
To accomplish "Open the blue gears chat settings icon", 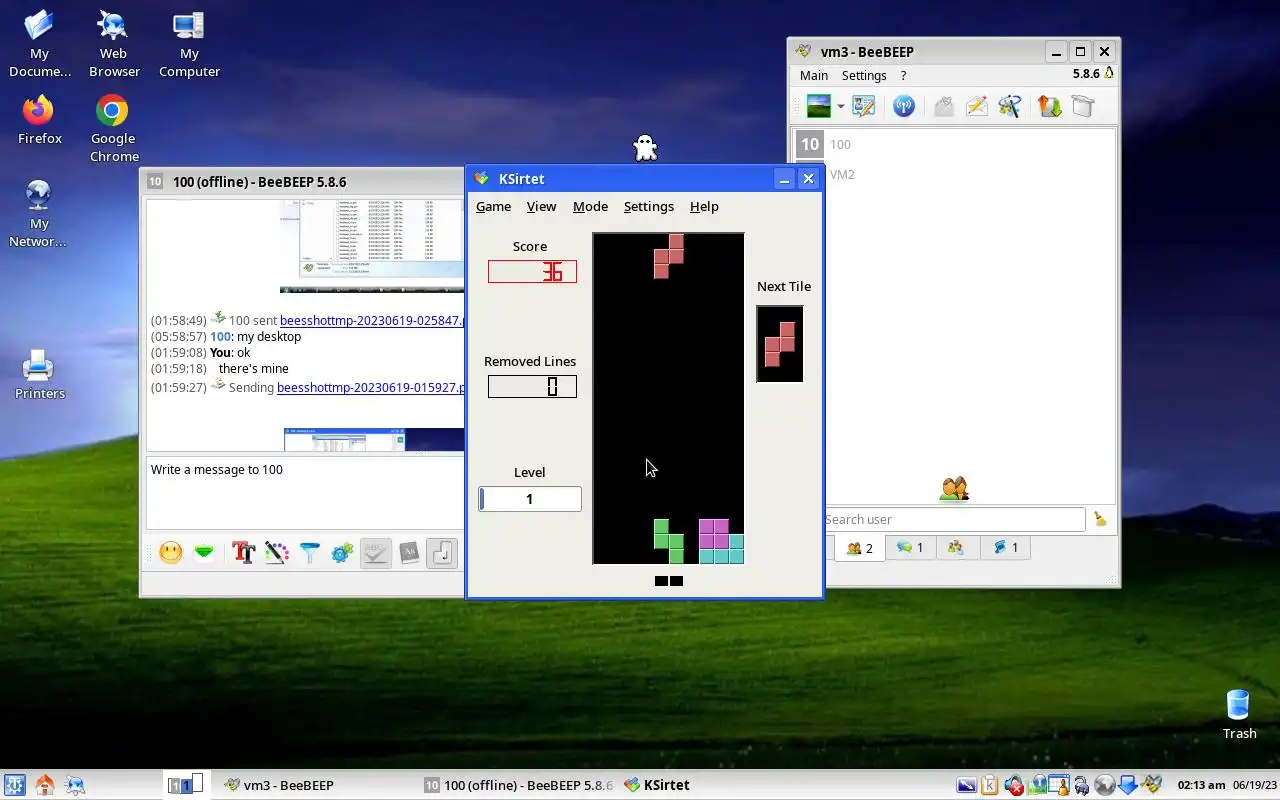I will coord(343,552).
